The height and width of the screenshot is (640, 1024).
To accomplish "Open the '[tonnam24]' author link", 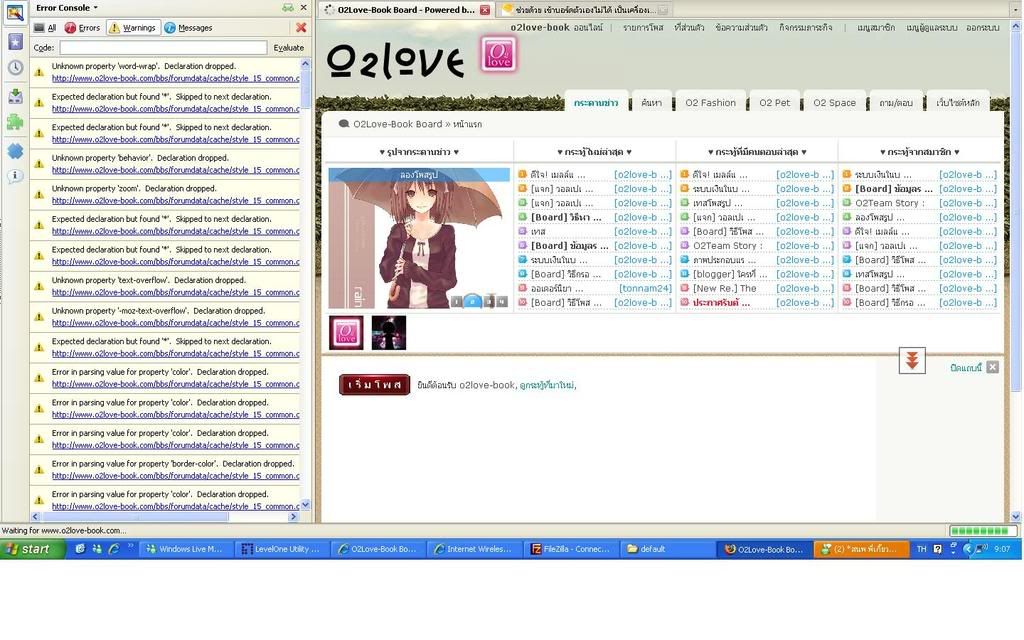I will pyautogui.click(x=645, y=288).
